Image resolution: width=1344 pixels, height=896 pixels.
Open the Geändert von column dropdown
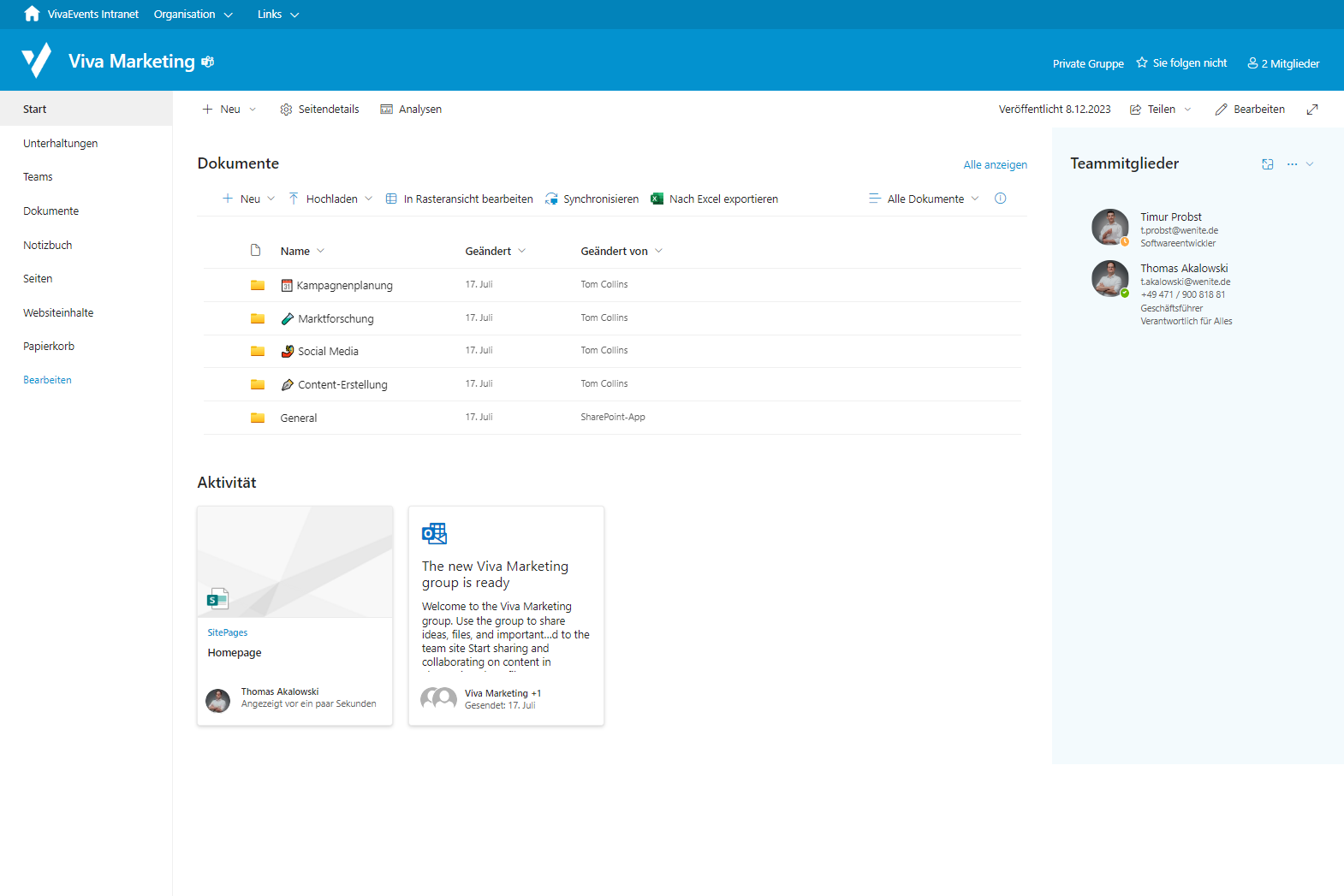622,251
